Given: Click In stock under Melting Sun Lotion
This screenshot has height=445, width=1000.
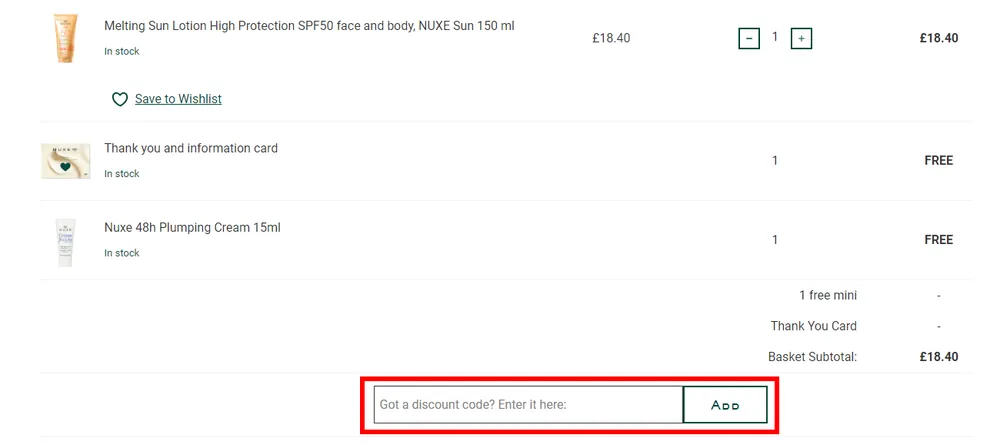Looking at the screenshot, I should point(122,51).
